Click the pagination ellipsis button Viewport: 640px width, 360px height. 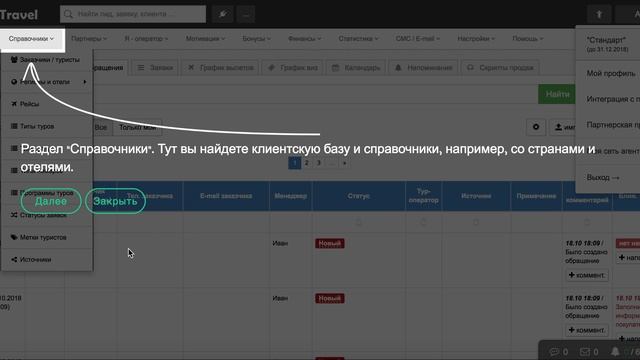pyautogui.click(x=332, y=163)
